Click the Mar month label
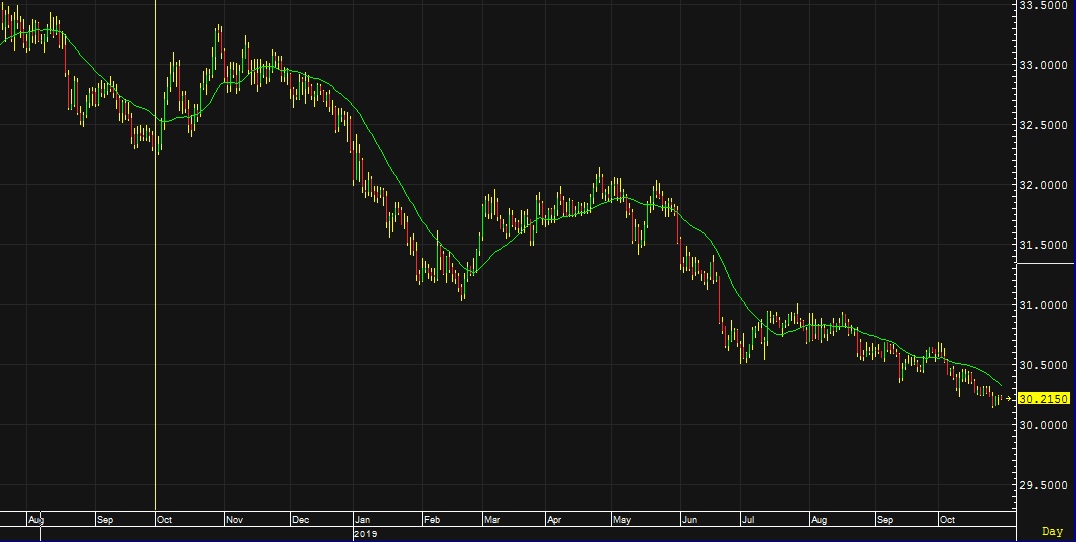The height and width of the screenshot is (542, 1076). pos(491,520)
